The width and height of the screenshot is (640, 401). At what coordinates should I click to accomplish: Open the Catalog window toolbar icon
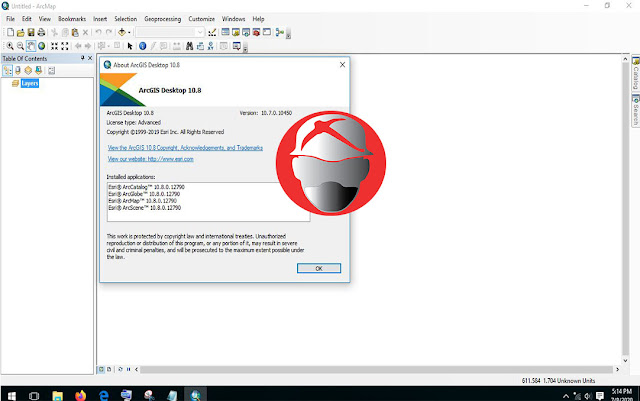(236, 32)
